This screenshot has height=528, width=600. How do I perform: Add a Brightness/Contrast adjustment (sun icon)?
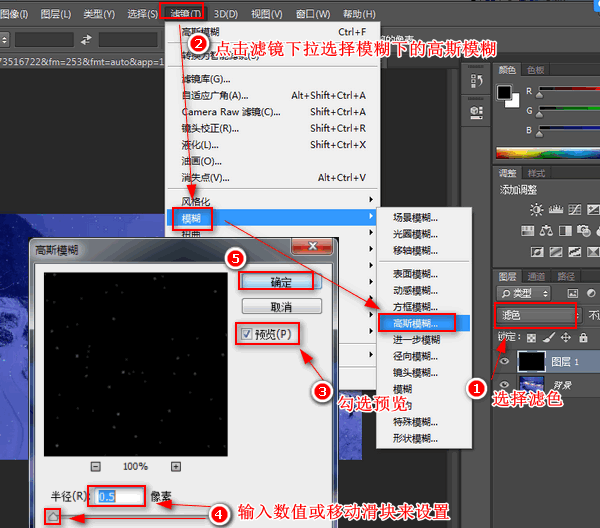(x=536, y=209)
